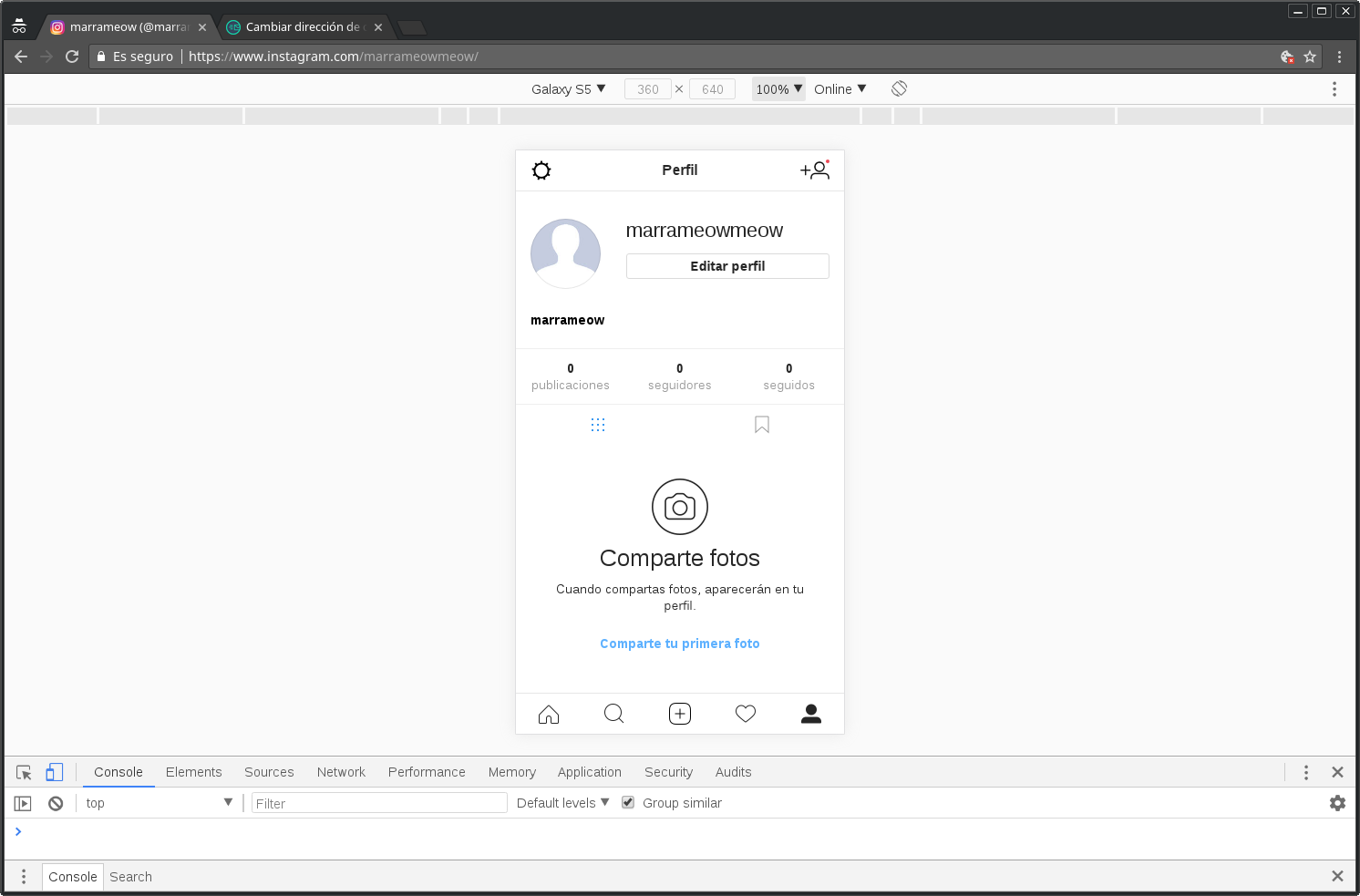Toggle the console sidebar panel
The image size is (1360, 896).
[x=23, y=803]
